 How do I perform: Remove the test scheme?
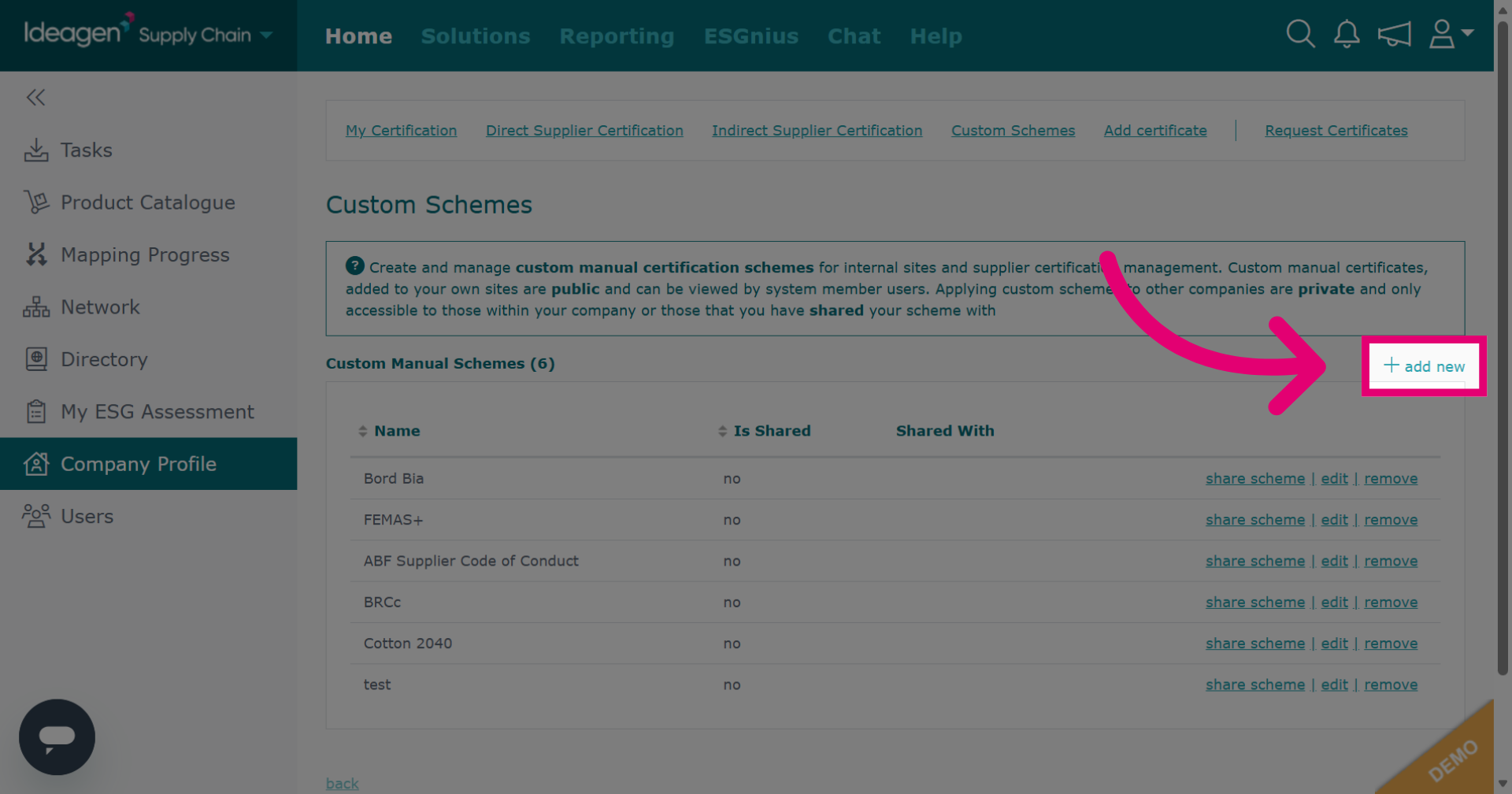(x=1391, y=685)
